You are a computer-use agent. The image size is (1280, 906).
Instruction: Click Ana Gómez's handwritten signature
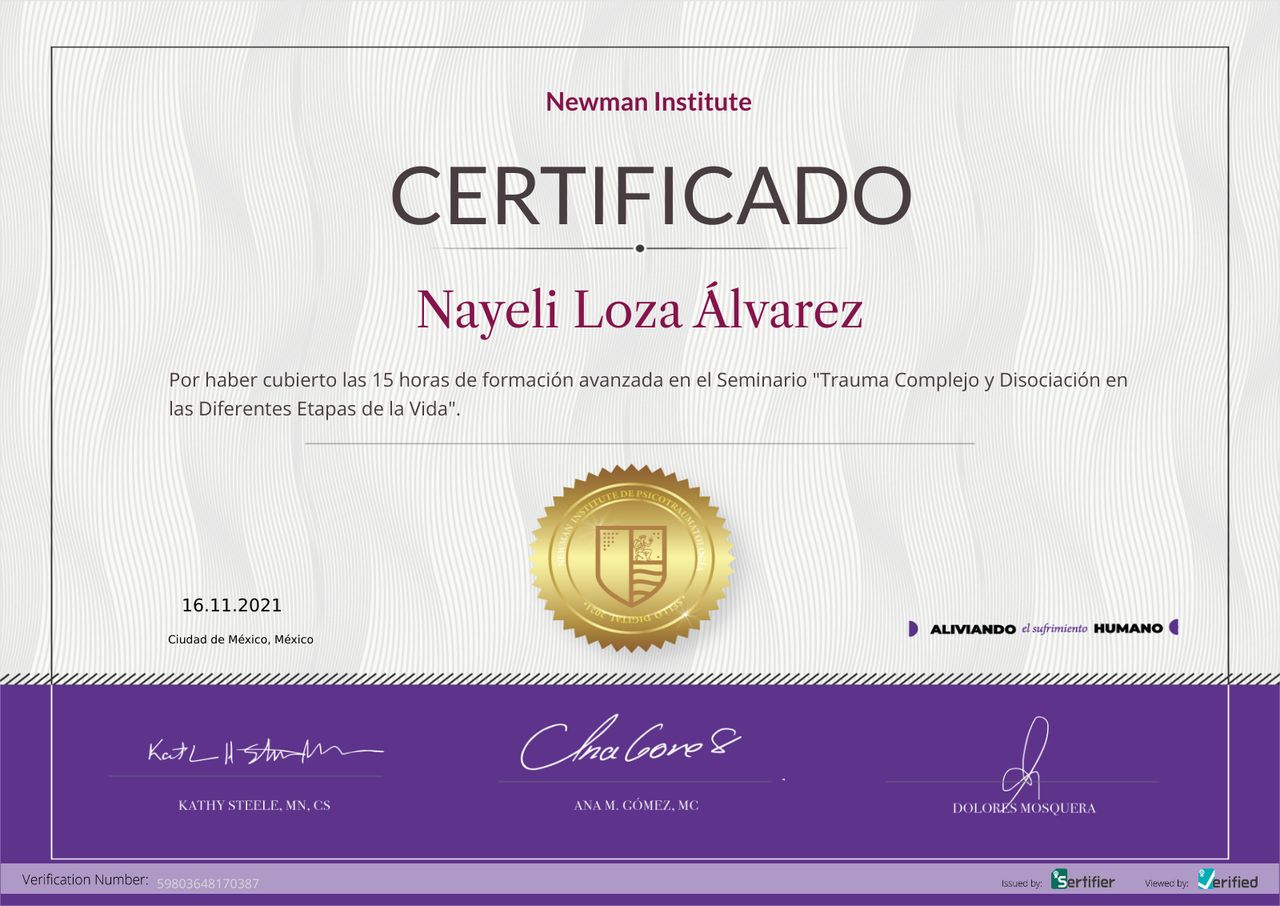[x=630, y=743]
